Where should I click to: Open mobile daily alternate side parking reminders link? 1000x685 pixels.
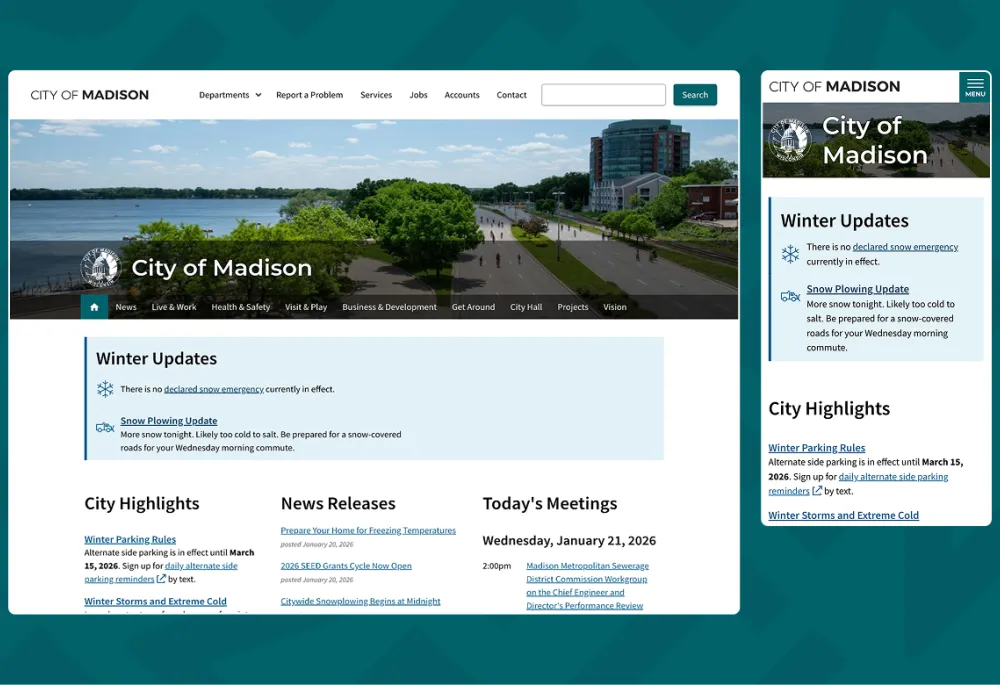point(858,483)
